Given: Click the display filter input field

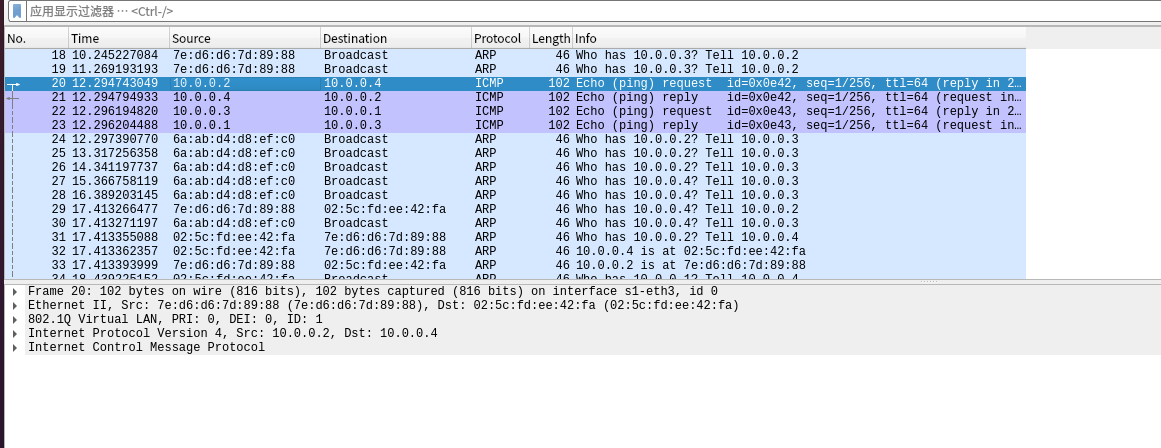Looking at the screenshot, I should tap(592, 12).
